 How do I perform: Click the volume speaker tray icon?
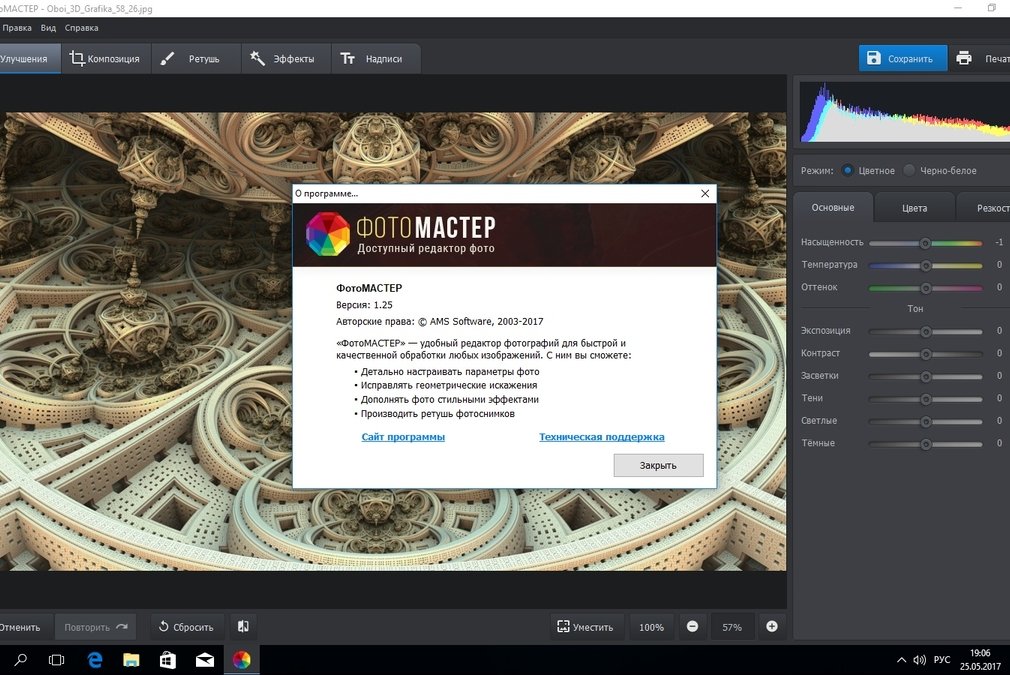919,660
